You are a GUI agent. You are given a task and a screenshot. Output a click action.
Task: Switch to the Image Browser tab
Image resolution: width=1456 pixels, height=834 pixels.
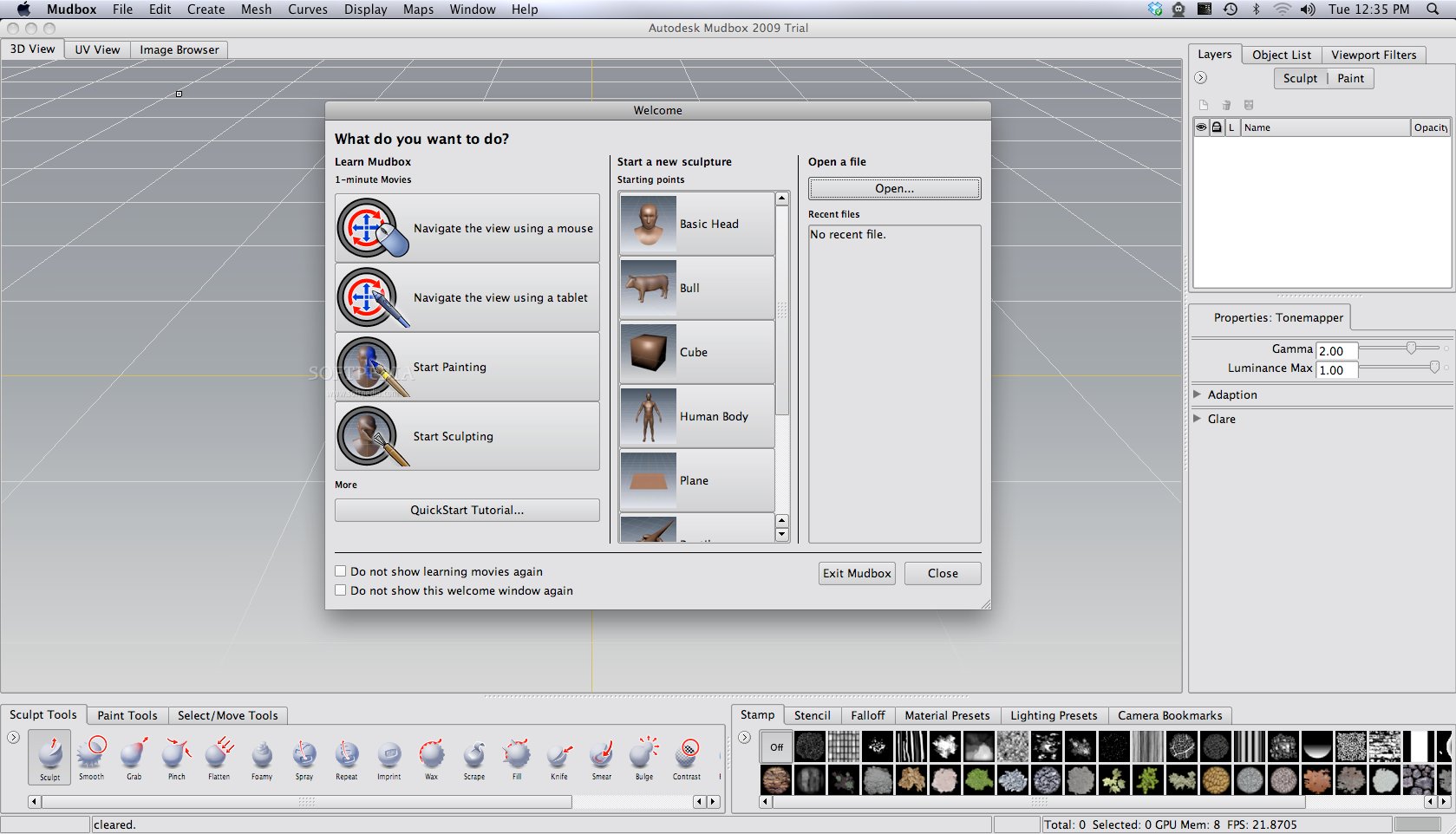[180, 49]
